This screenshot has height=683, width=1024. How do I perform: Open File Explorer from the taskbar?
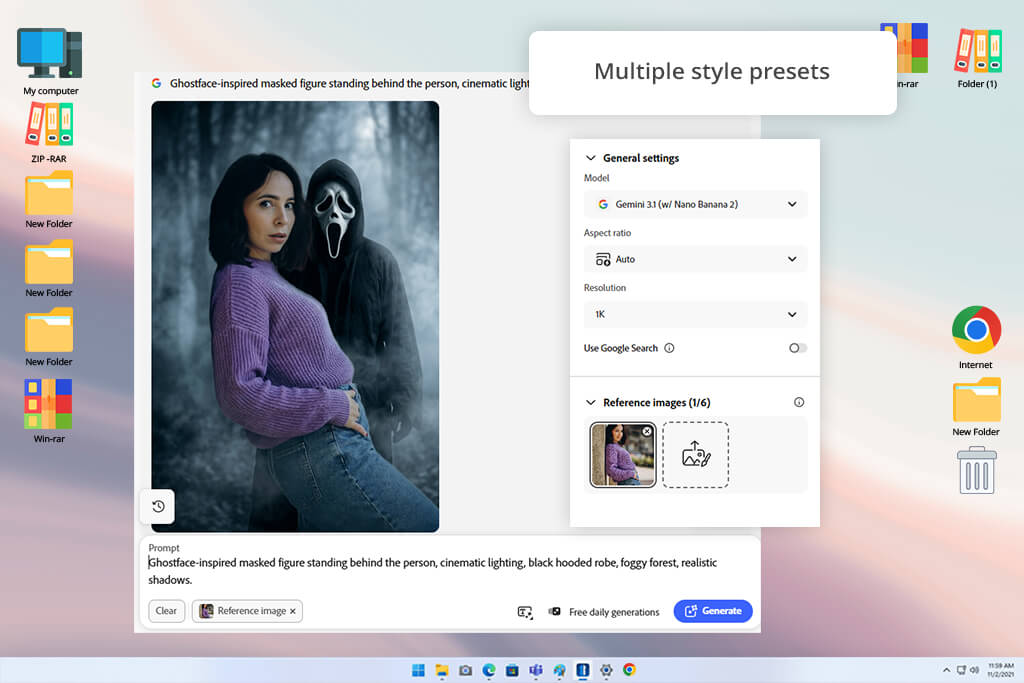(442, 670)
